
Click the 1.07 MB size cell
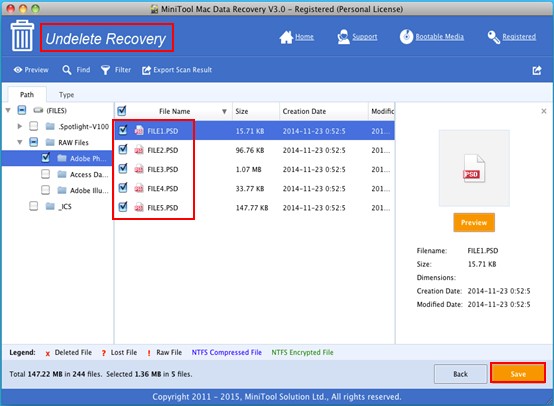(248, 169)
